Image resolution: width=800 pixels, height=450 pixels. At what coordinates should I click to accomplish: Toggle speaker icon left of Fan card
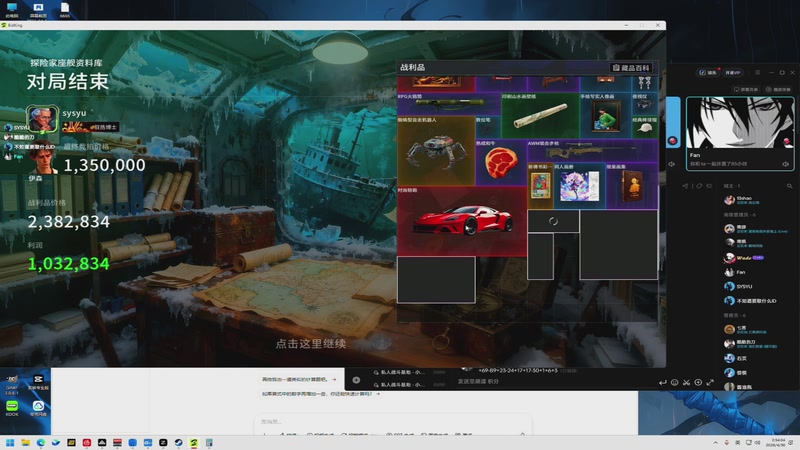click(672, 164)
